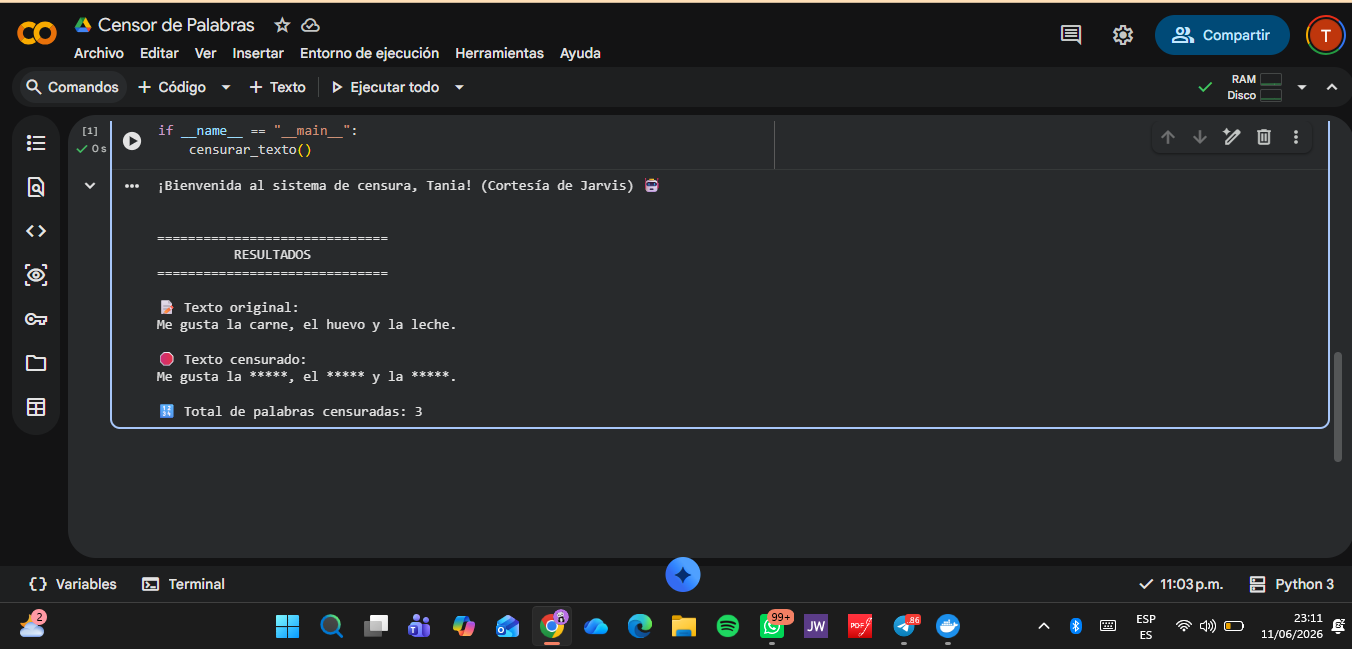Click the Compartir button

(1222, 35)
